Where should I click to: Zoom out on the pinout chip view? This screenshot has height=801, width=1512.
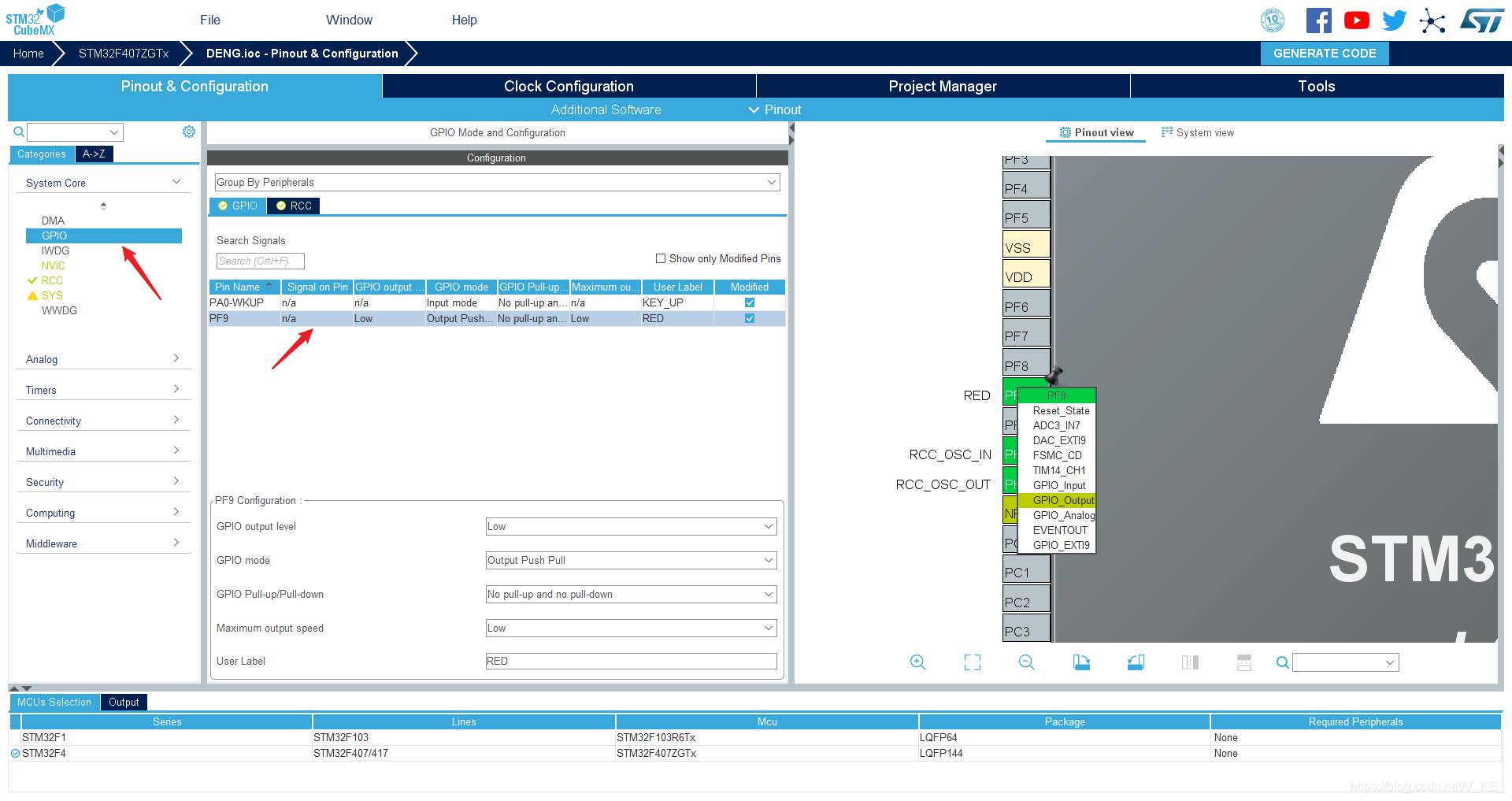click(x=1027, y=662)
